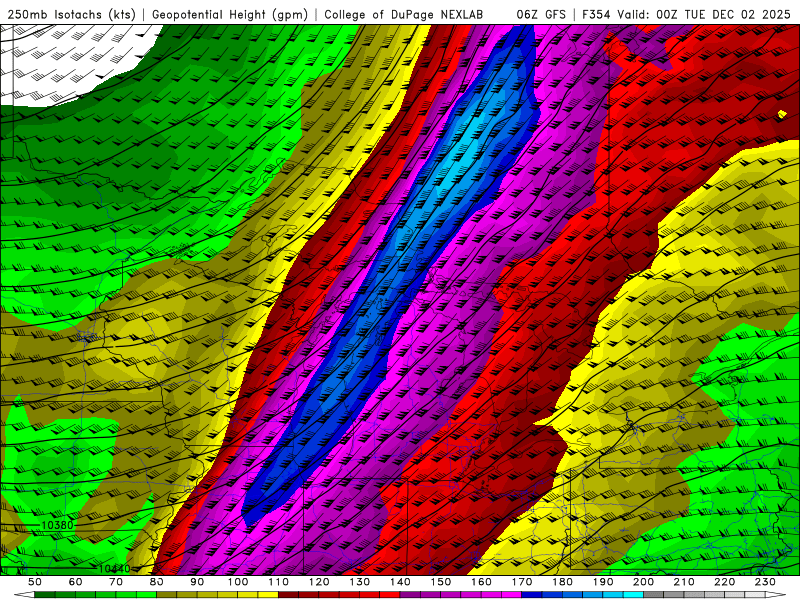Click the left arrow end of the color bar

coord(24,595)
